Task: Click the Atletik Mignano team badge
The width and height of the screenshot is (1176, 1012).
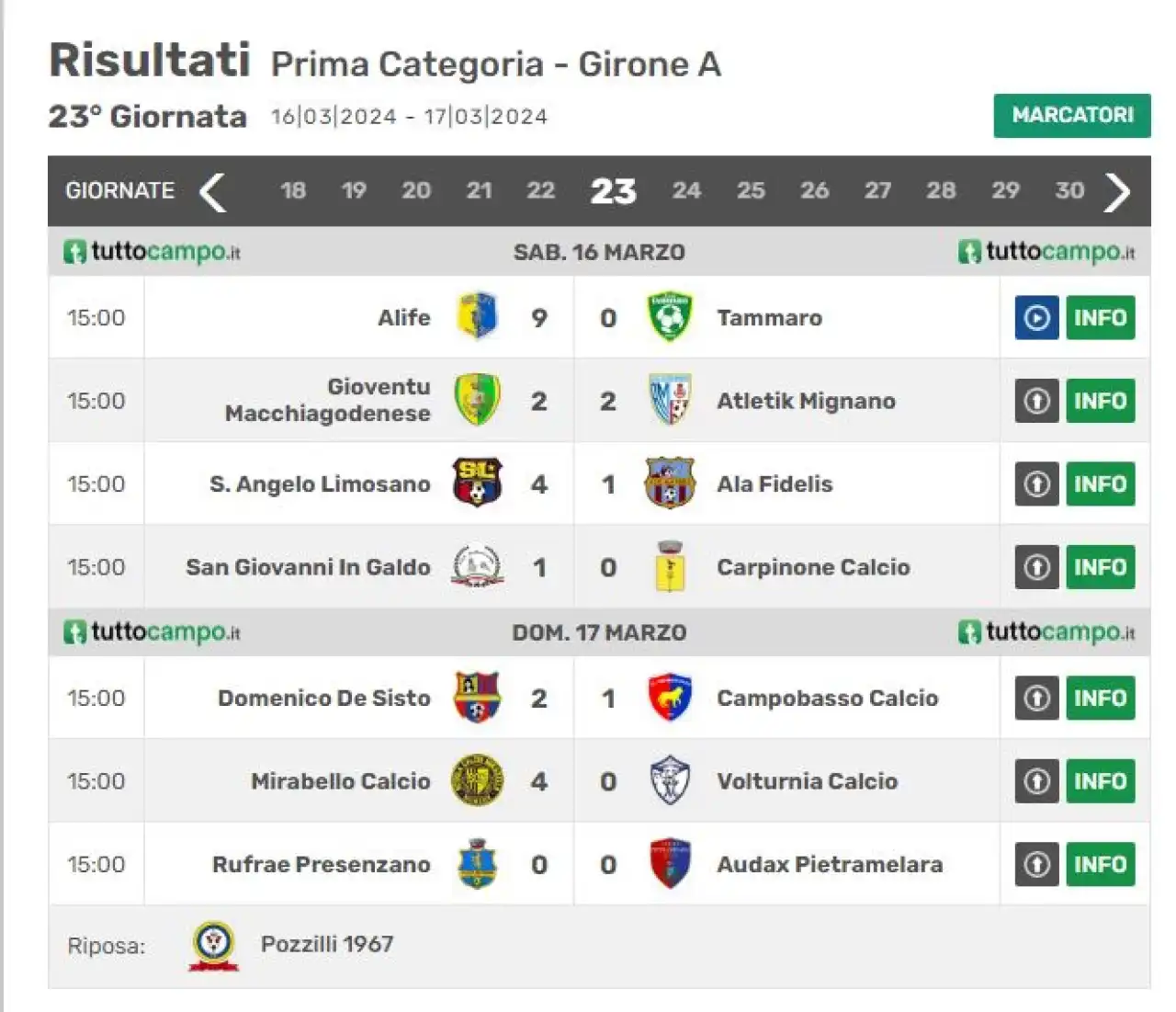Action: (670, 400)
